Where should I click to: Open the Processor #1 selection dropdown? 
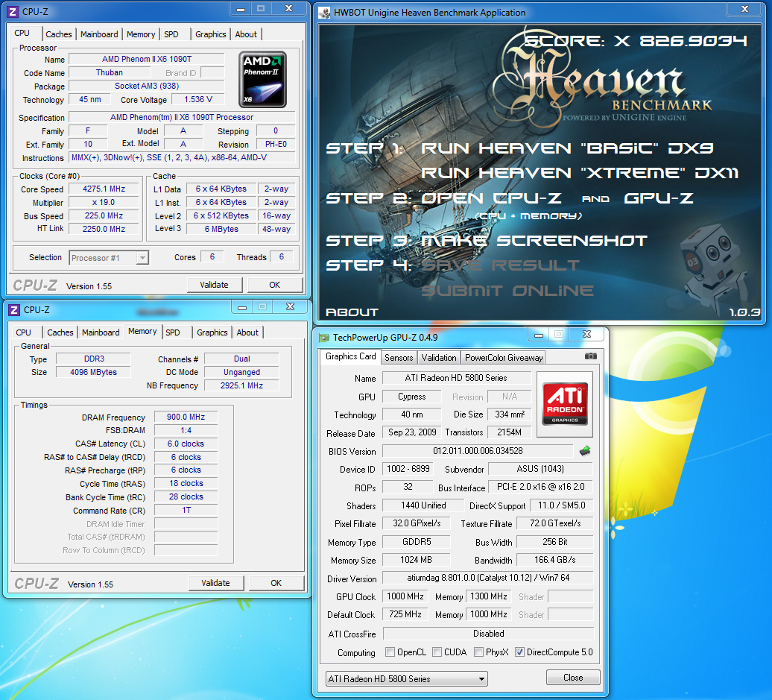tap(142, 257)
